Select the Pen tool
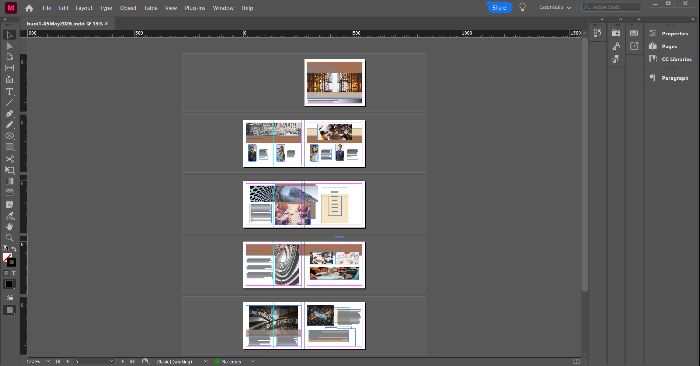 click(x=10, y=114)
